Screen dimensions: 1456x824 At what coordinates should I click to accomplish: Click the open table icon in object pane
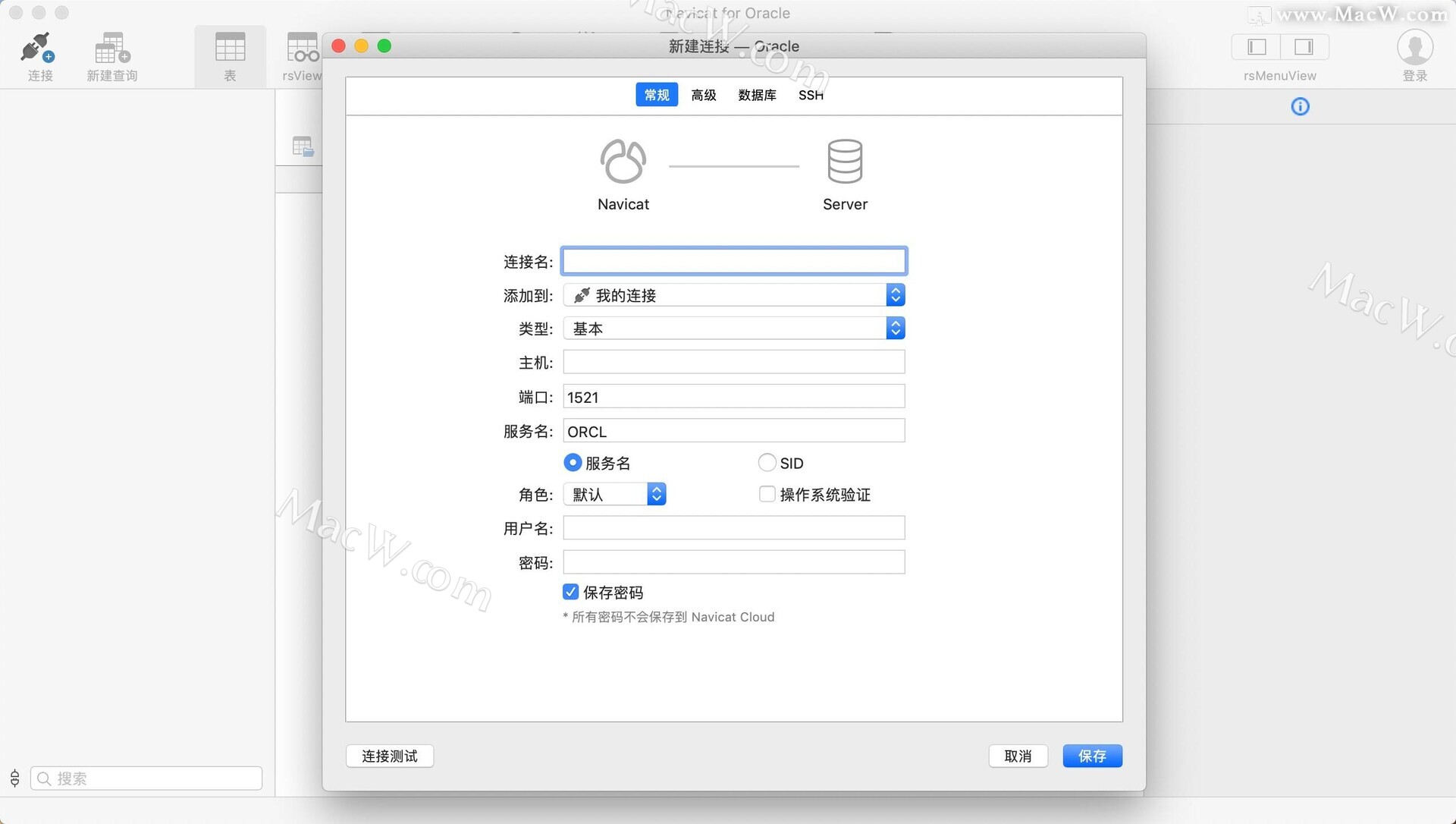coord(303,146)
